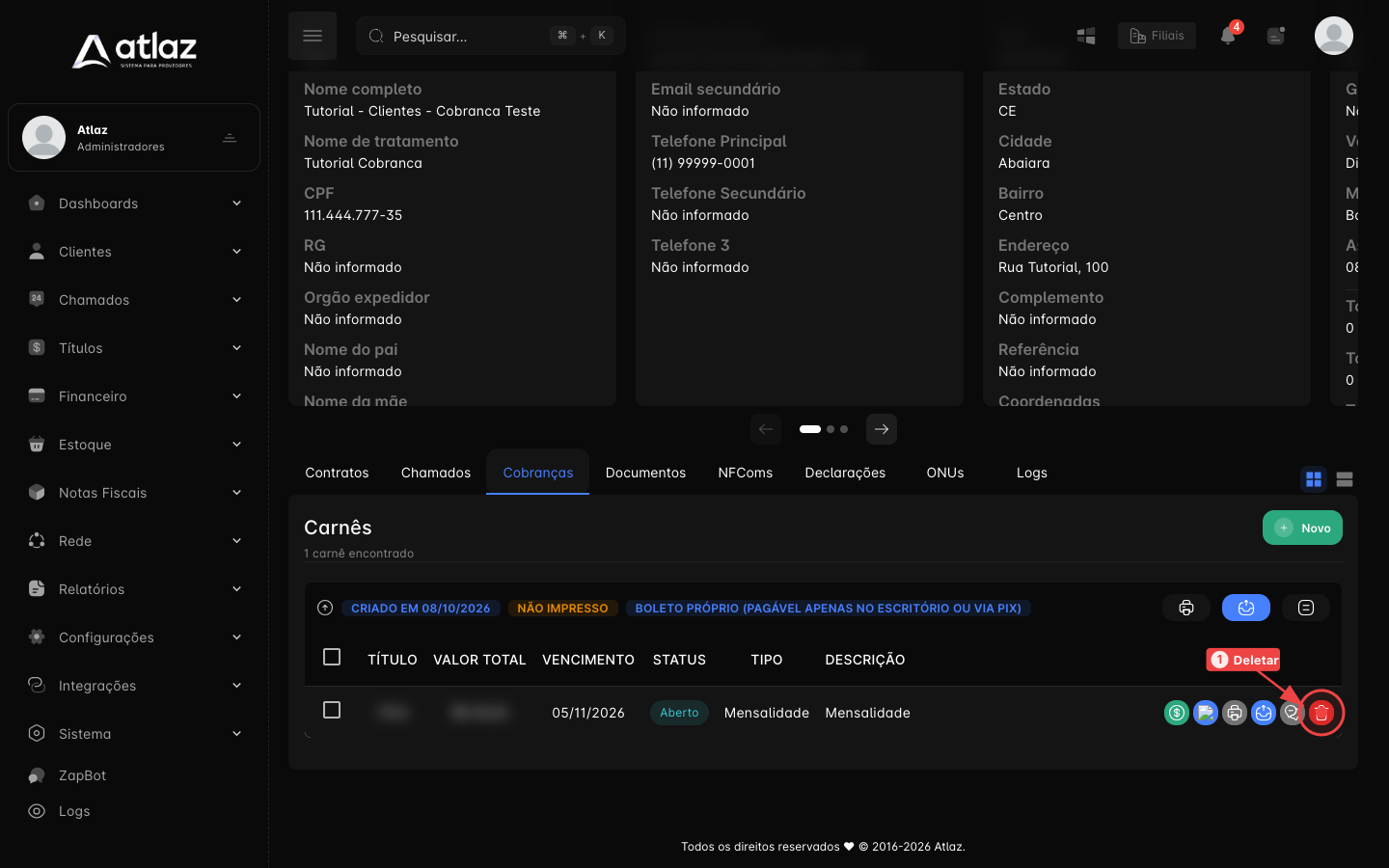
Task: Expand the Financeiro sidebar menu
Action: pyautogui.click(x=134, y=396)
